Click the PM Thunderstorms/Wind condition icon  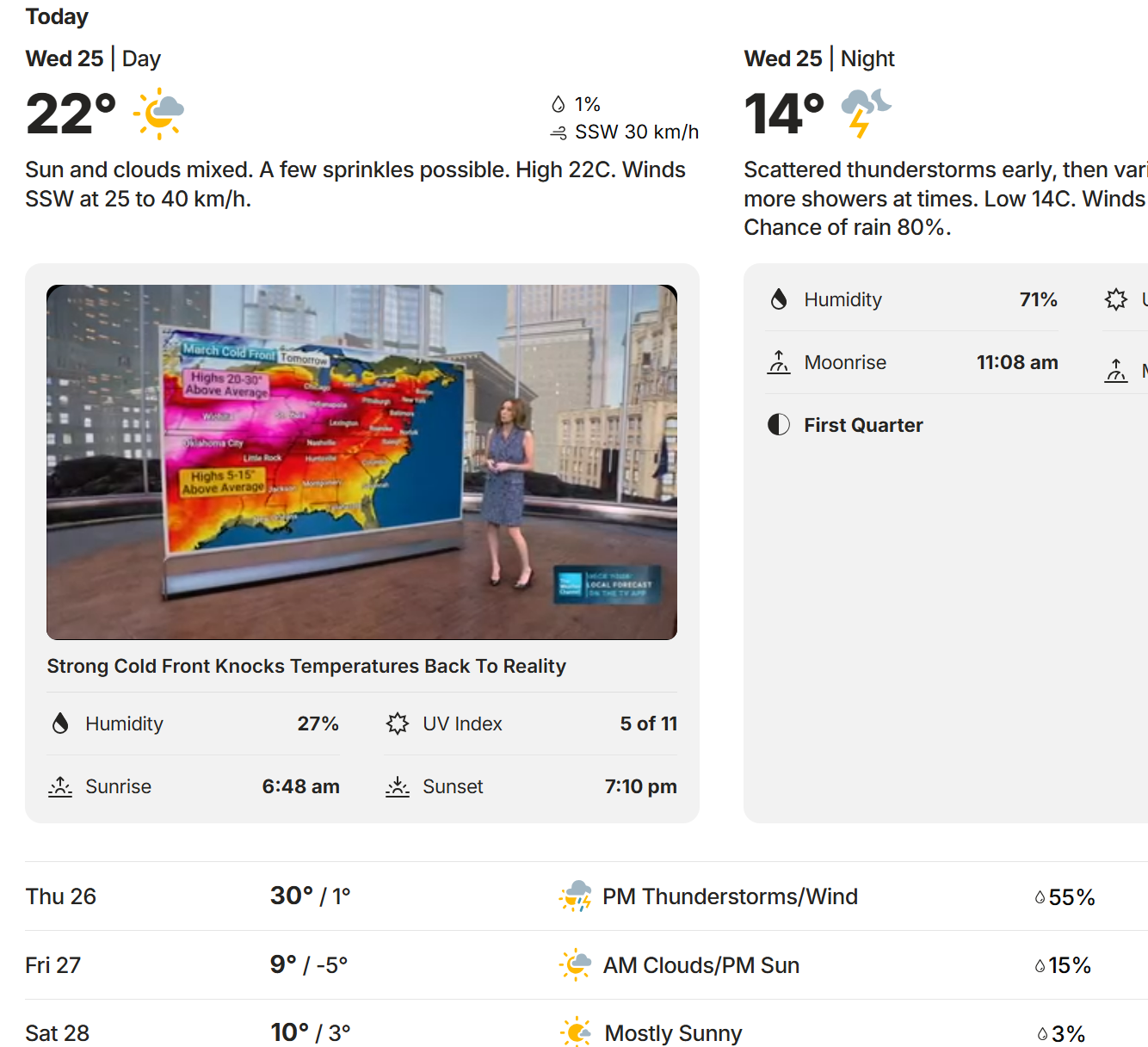[576, 896]
